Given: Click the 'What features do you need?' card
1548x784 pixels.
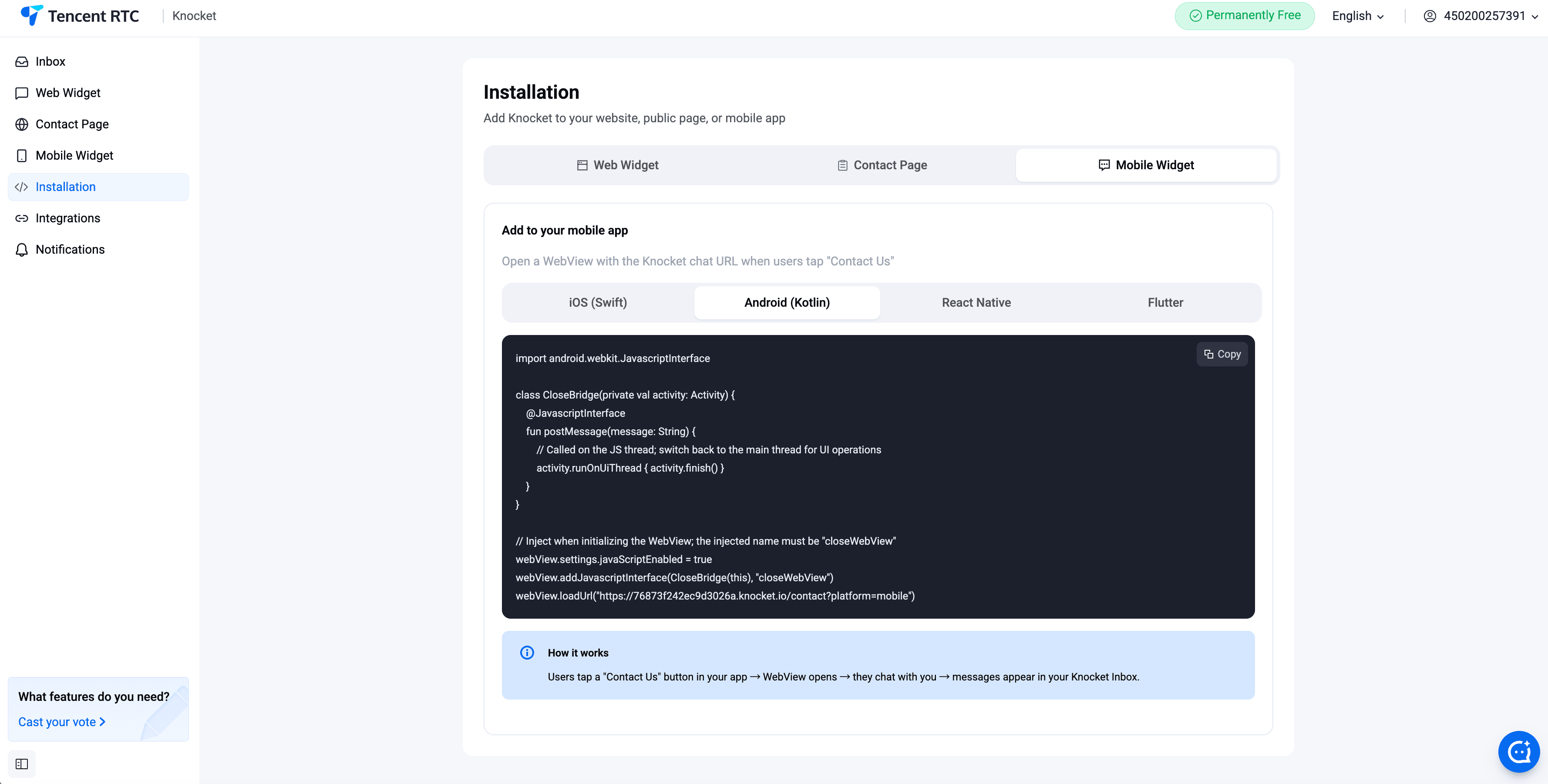Looking at the screenshot, I should coord(98,709).
